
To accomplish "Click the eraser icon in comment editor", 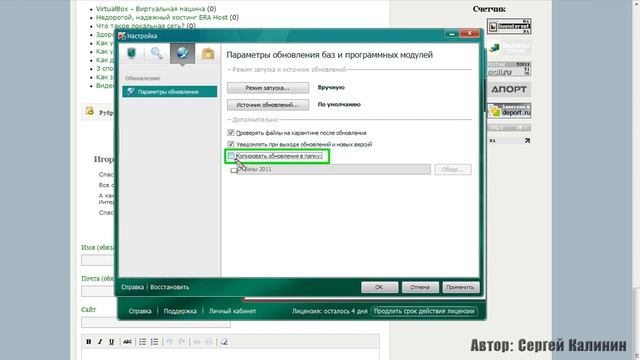I will (224, 342).
